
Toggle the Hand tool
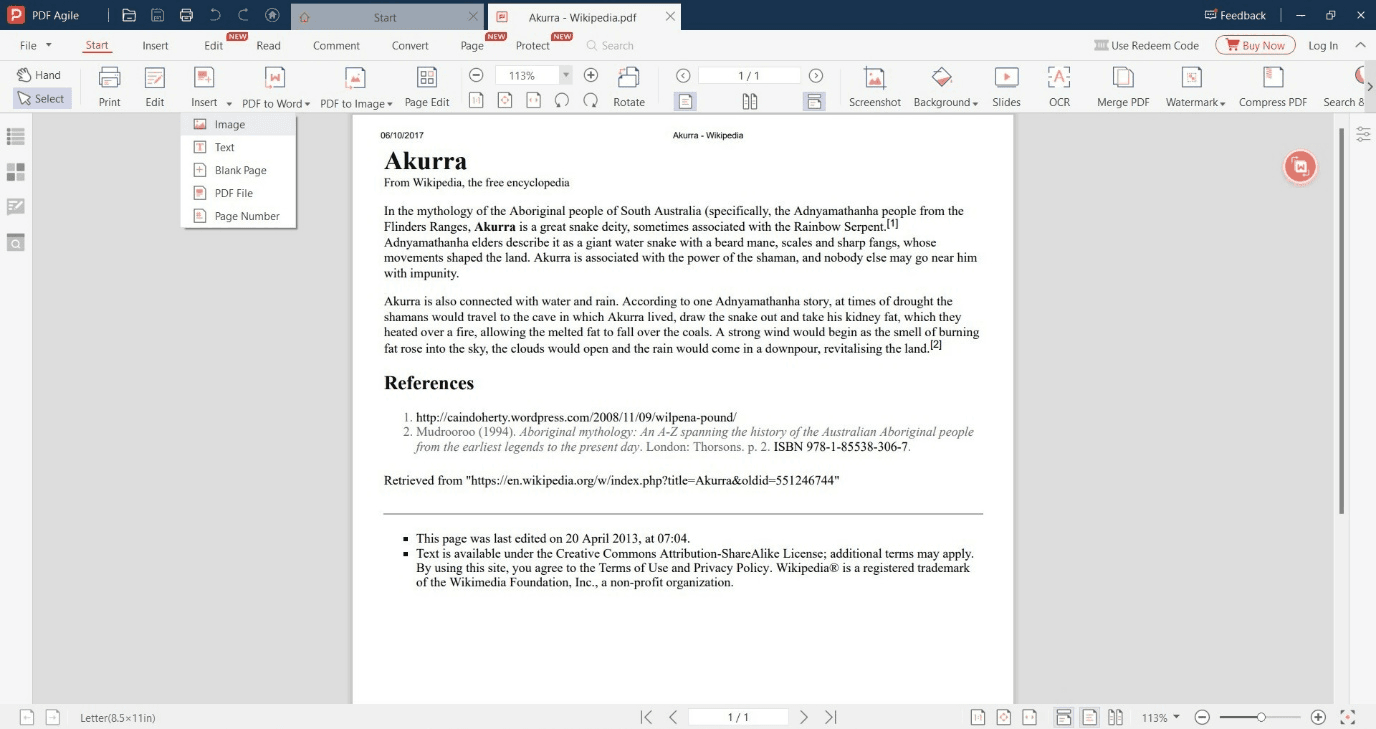[x=39, y=75]
